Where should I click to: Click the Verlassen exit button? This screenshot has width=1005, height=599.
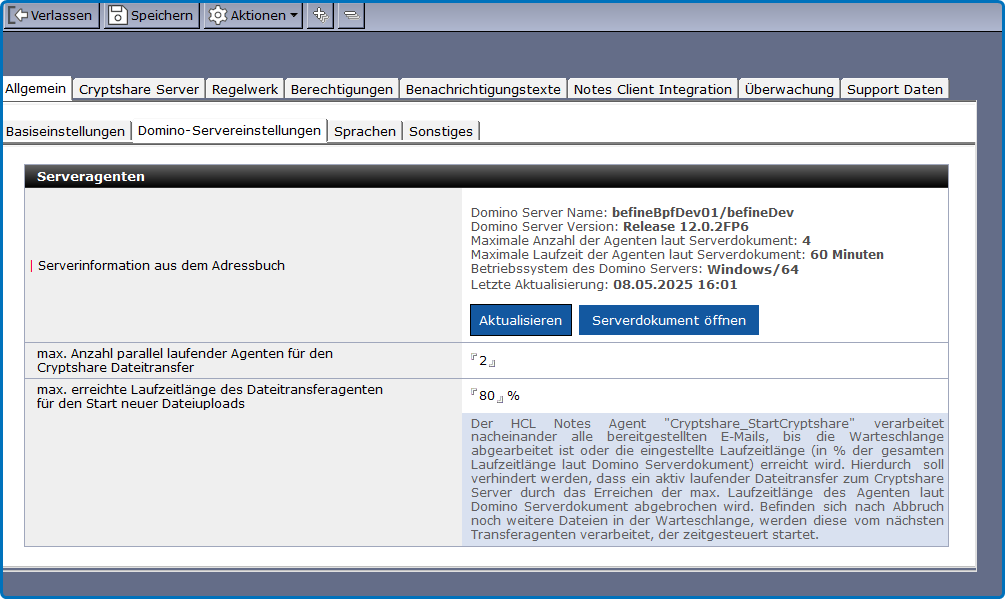pyautogui.click(x=51, y=15)
